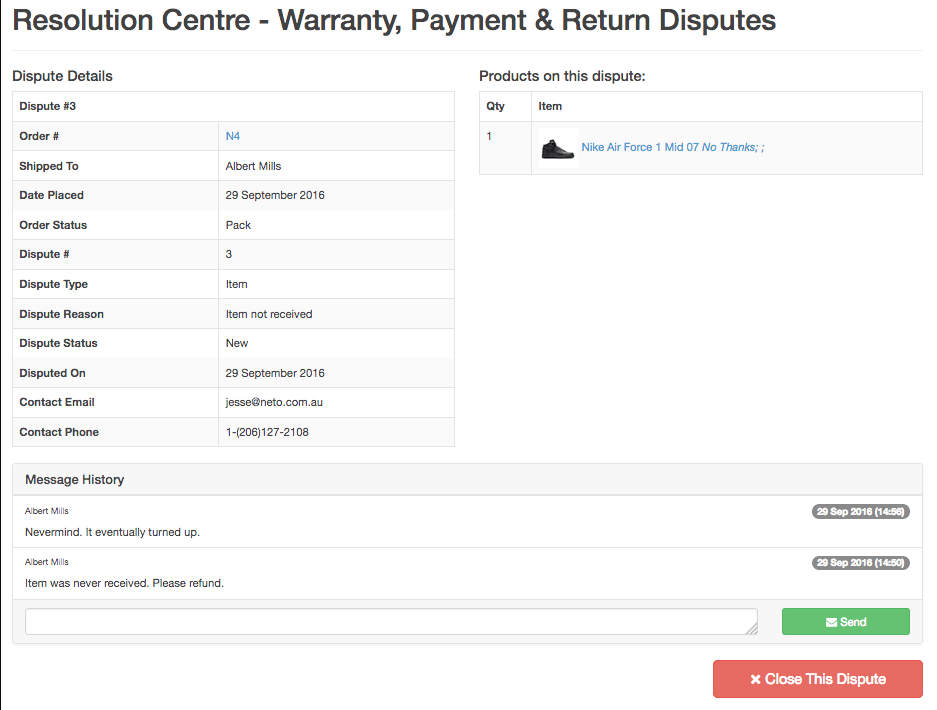This screenshot has width=937, height=710.
Task: Click the Resolution Centre page title
Action: pos(394,20)
